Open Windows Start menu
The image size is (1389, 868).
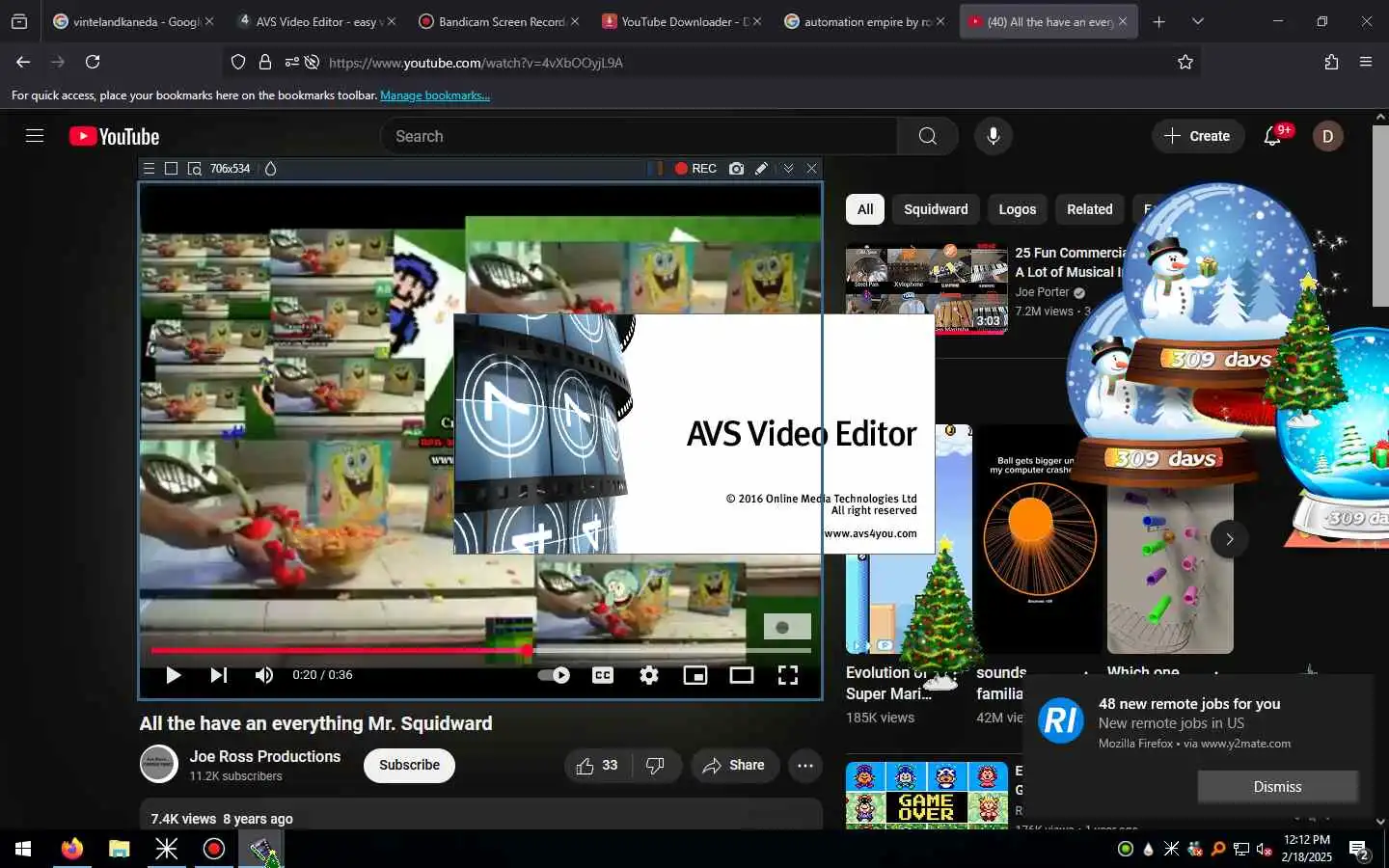coord(23,849)
